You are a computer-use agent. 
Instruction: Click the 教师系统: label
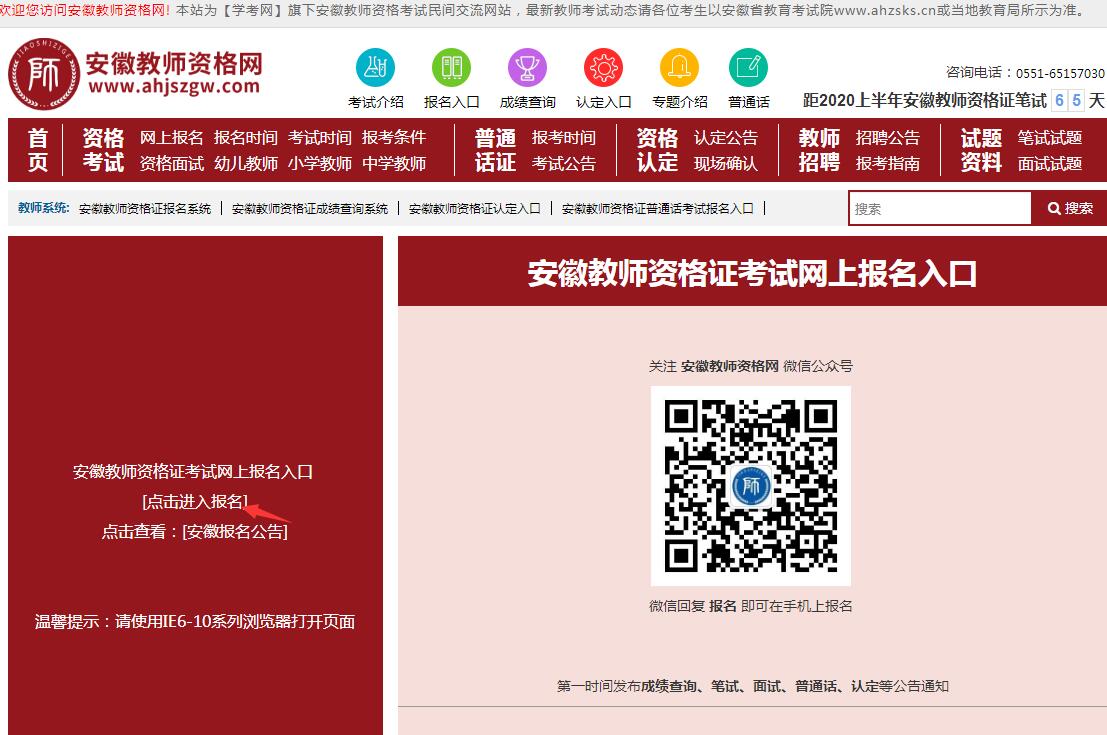44,208
